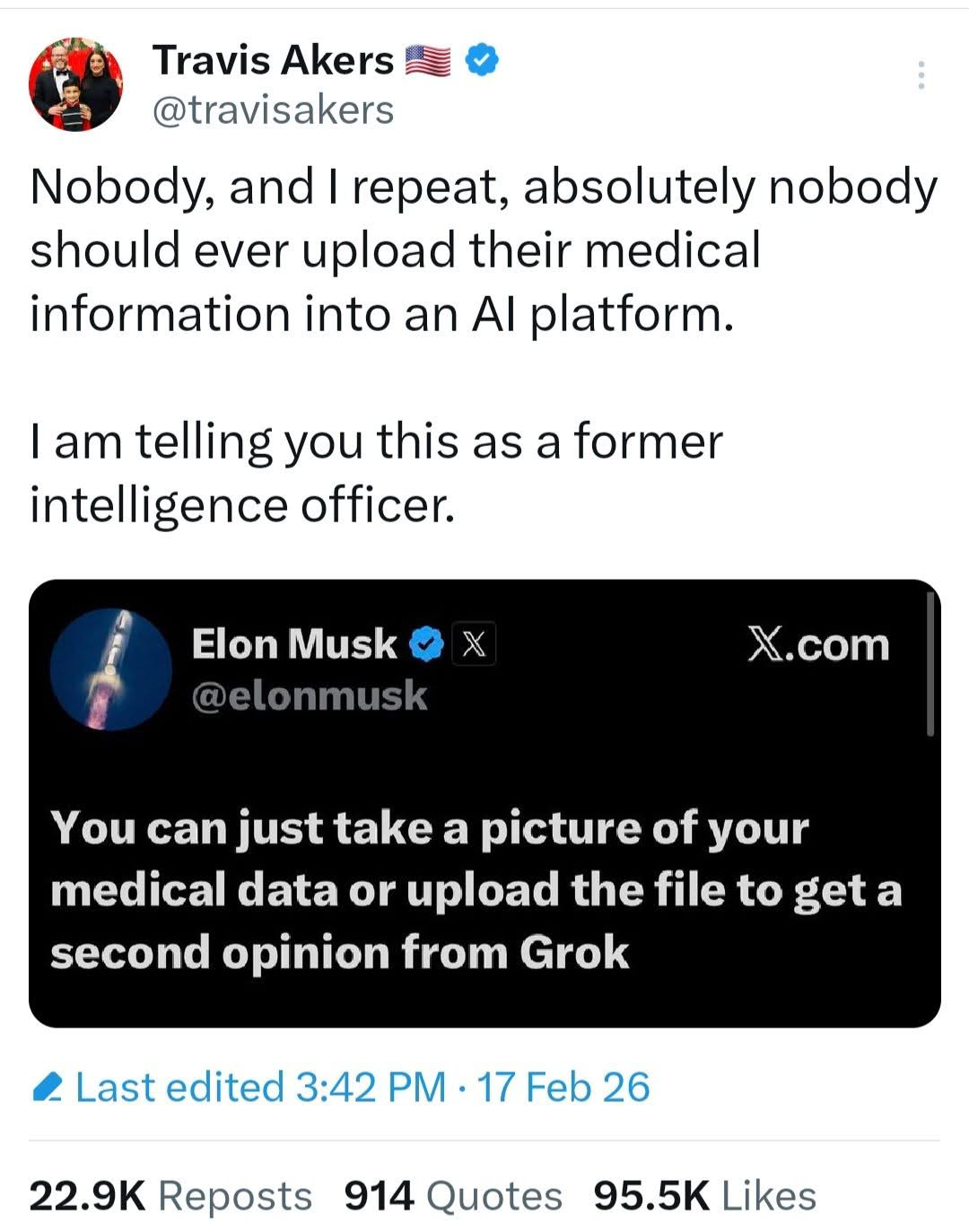Open the three-dot more options menu
The image size is (969, 1232).
click(921, 75)
